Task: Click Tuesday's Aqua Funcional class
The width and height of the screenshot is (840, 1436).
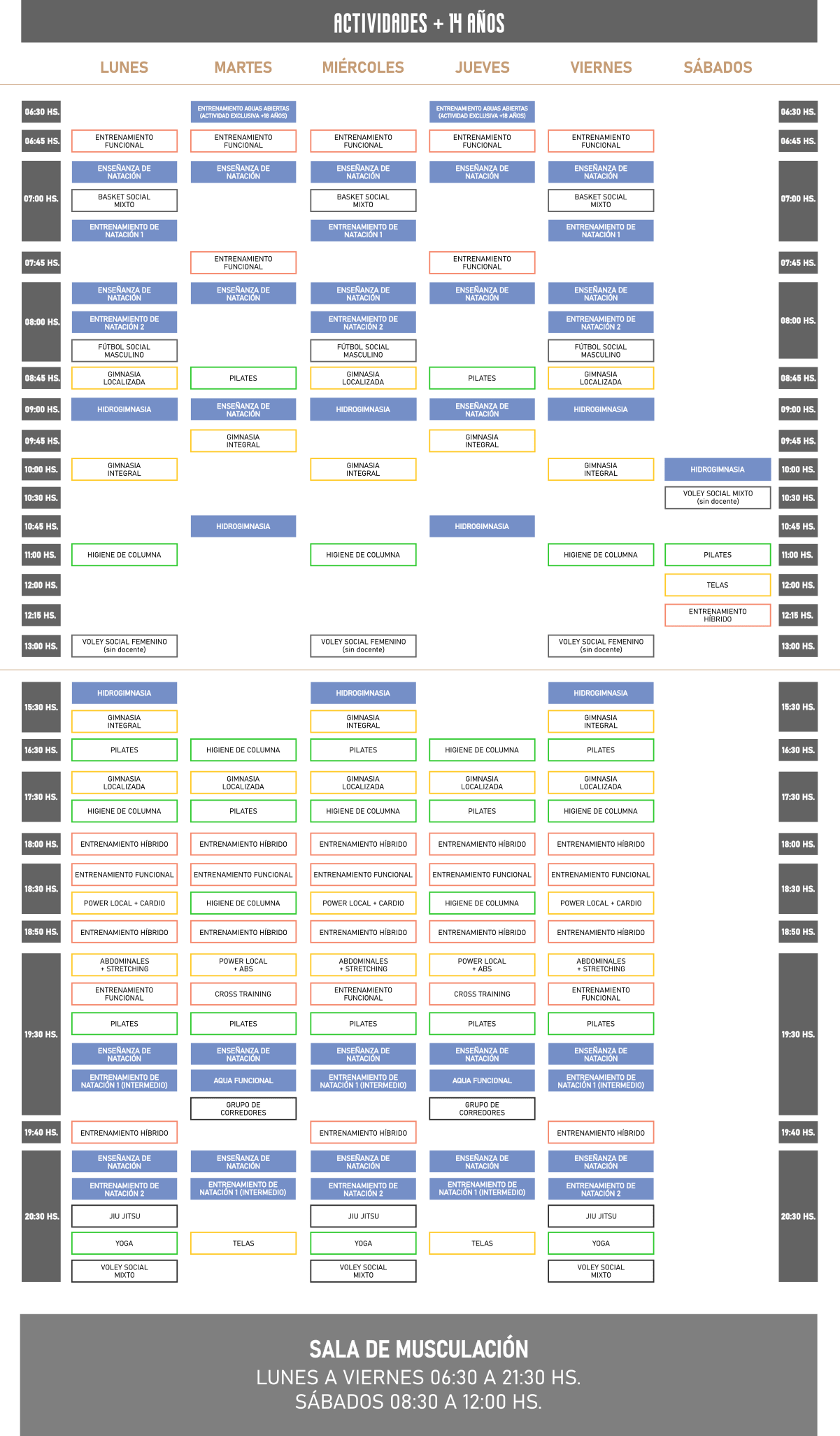Action: 243,1080
